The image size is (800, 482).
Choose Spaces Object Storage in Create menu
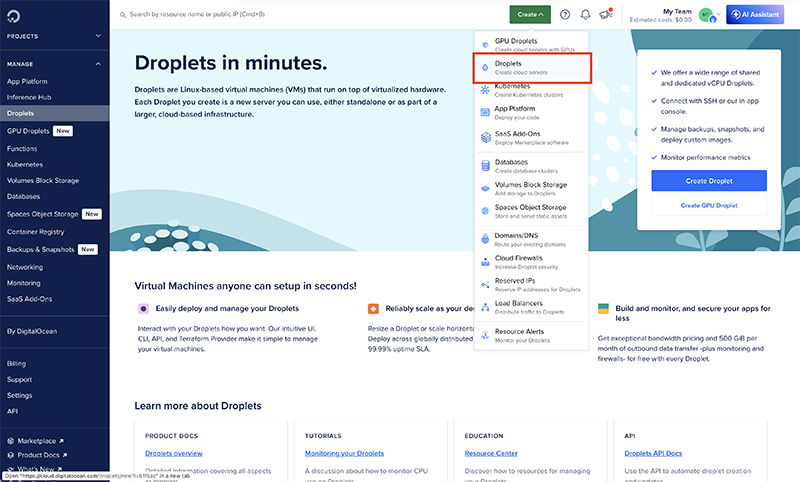pos(530,211)
